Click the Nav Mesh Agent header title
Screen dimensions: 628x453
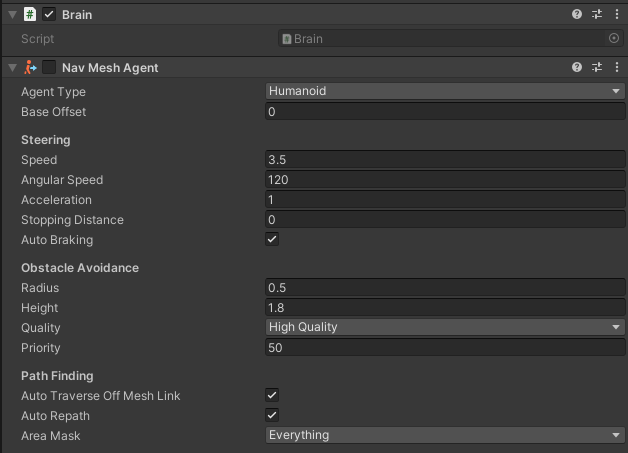pyautogui.click(x=110, y=68)
